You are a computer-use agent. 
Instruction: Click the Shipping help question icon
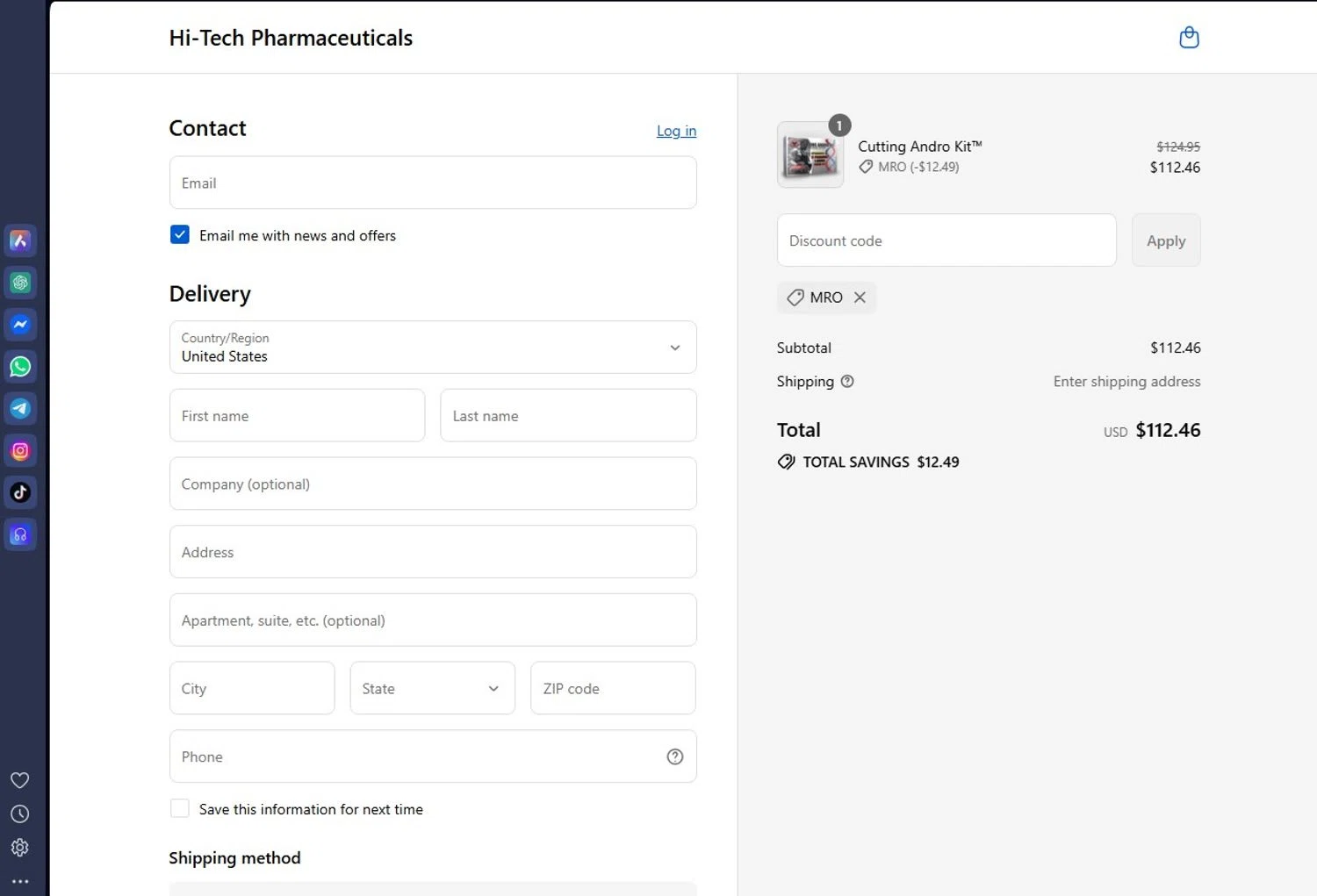pyautogui.click(x=847, y=382)
